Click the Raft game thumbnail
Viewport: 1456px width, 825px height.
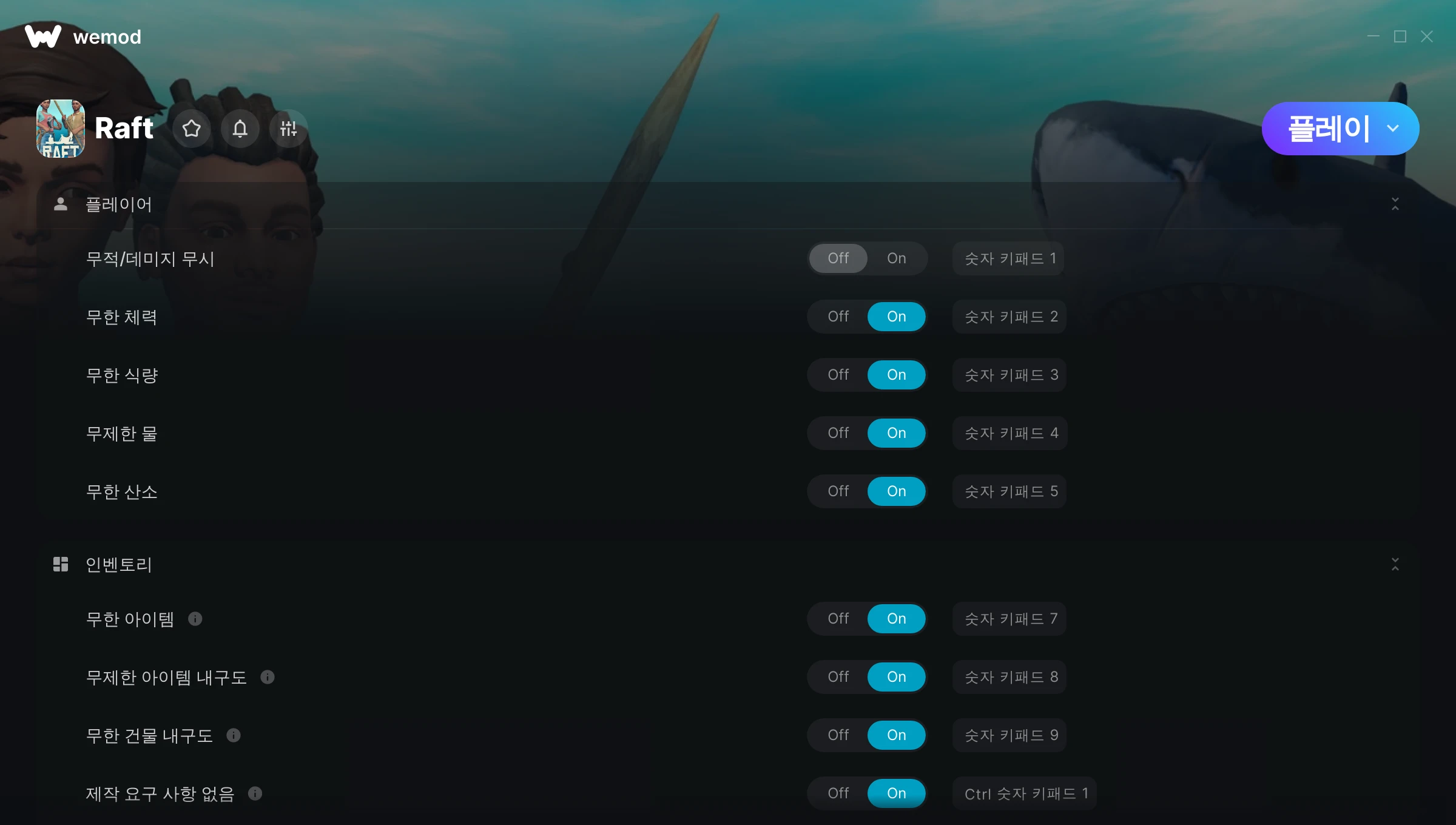[61, 129]
